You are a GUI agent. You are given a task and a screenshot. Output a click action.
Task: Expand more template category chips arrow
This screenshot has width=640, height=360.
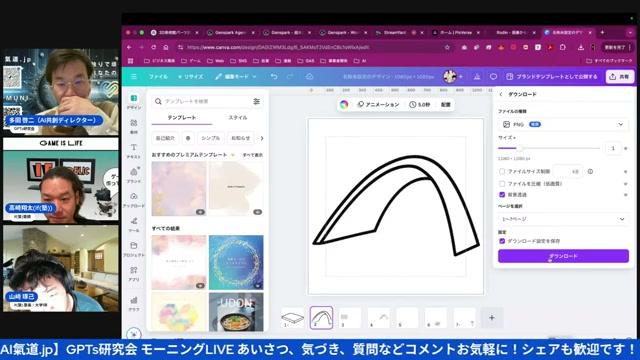[x=262, y=138]
